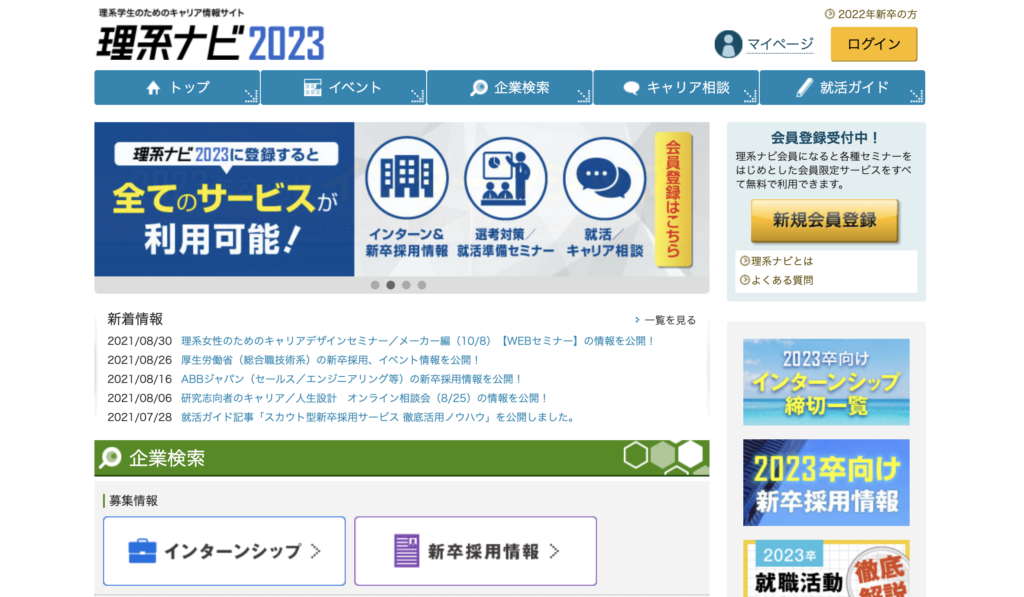Open the 一覧を見る link

pyautogui.click(x=670, y=320)
